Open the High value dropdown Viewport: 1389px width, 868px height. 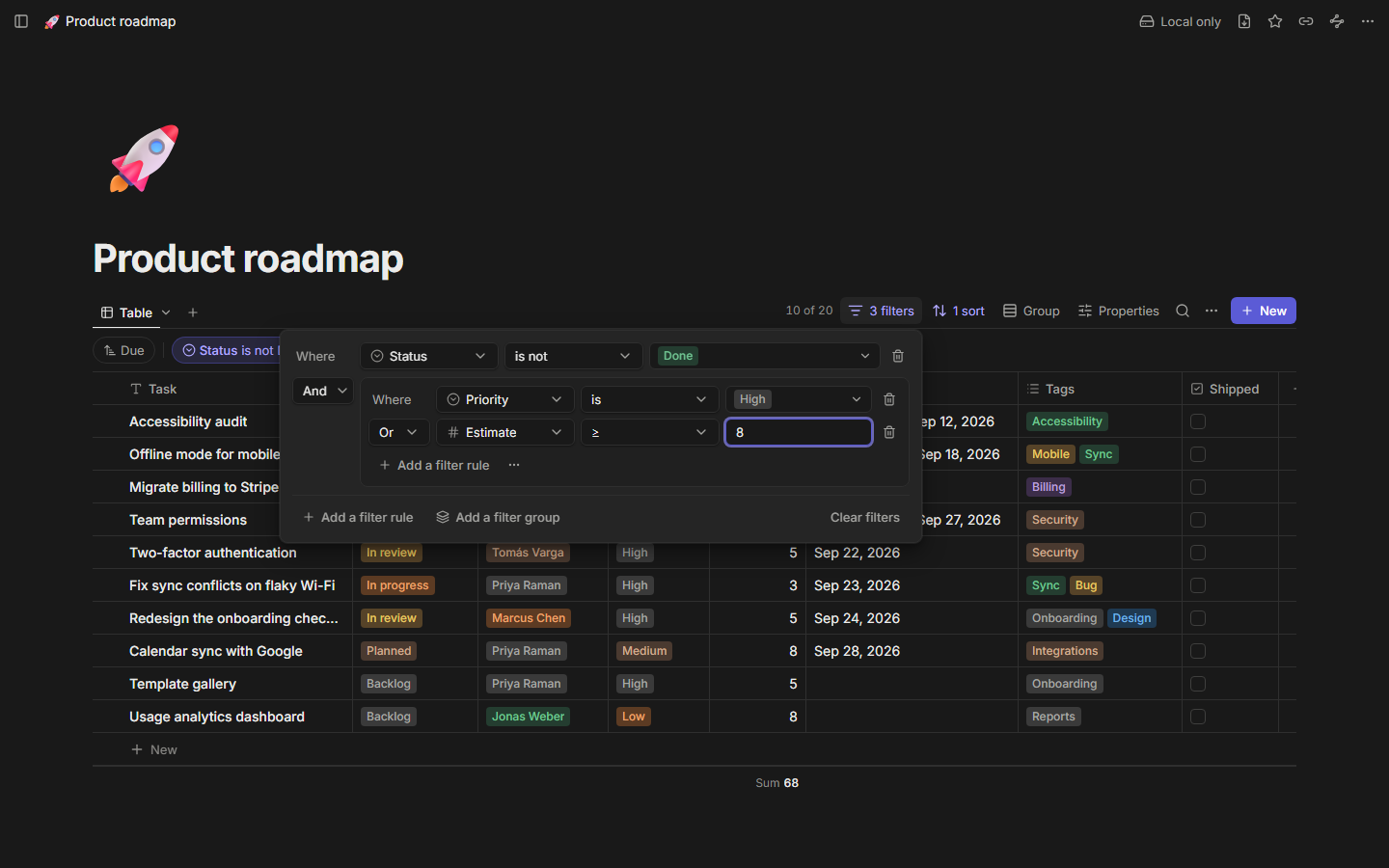click(799, 399)
